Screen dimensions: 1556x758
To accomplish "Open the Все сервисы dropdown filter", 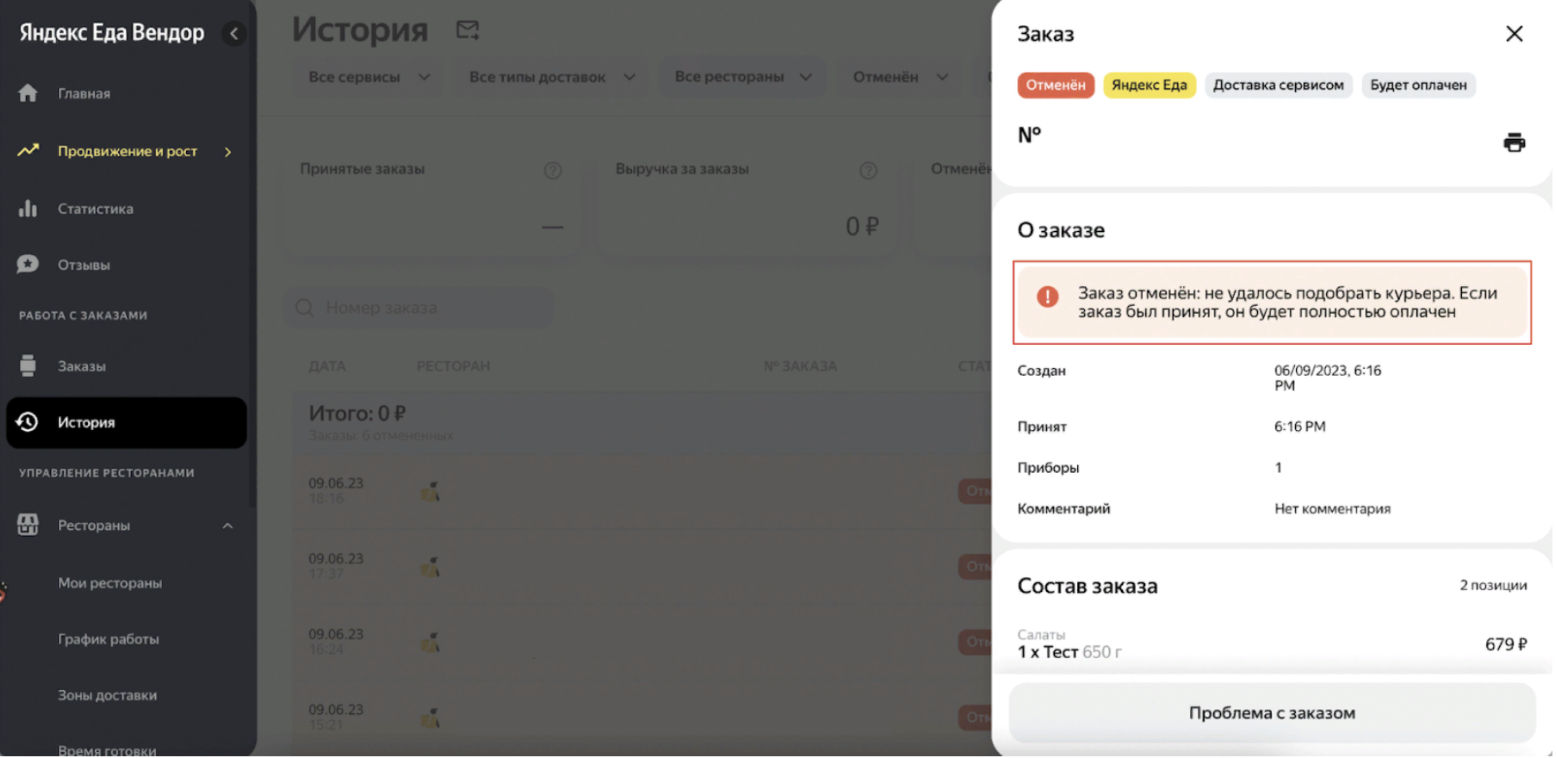I will click(x=369, y=77).
